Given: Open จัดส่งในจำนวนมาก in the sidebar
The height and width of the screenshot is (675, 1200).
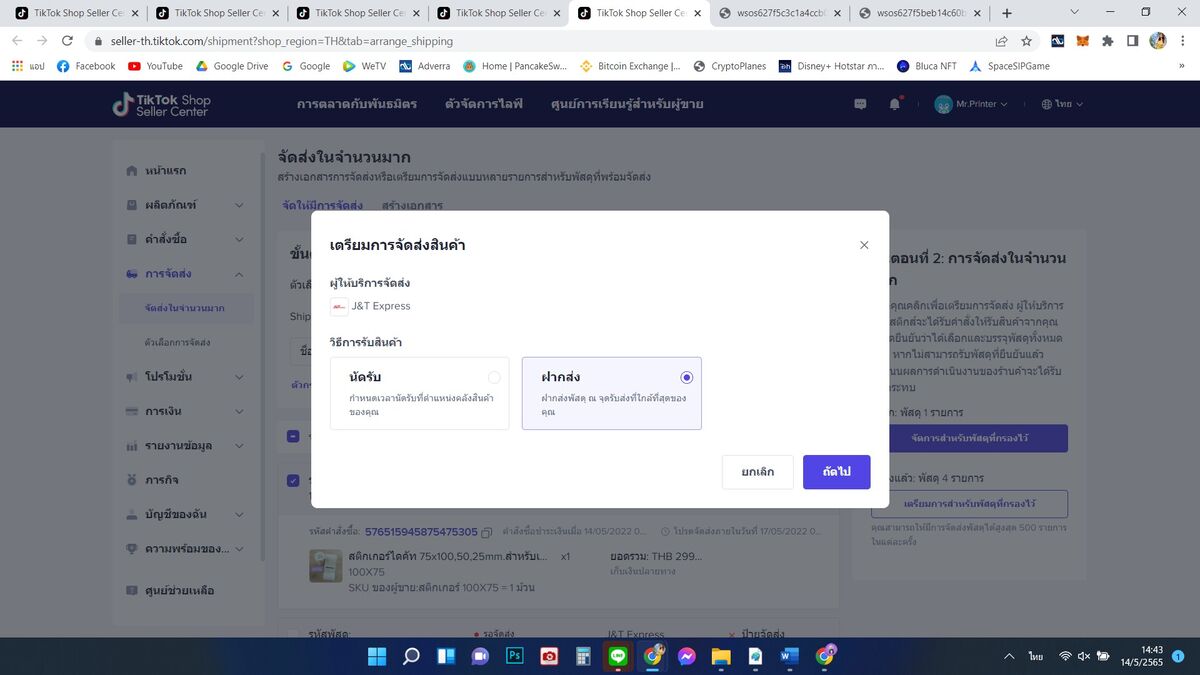Looking at the screenshot, I should 185,308.
